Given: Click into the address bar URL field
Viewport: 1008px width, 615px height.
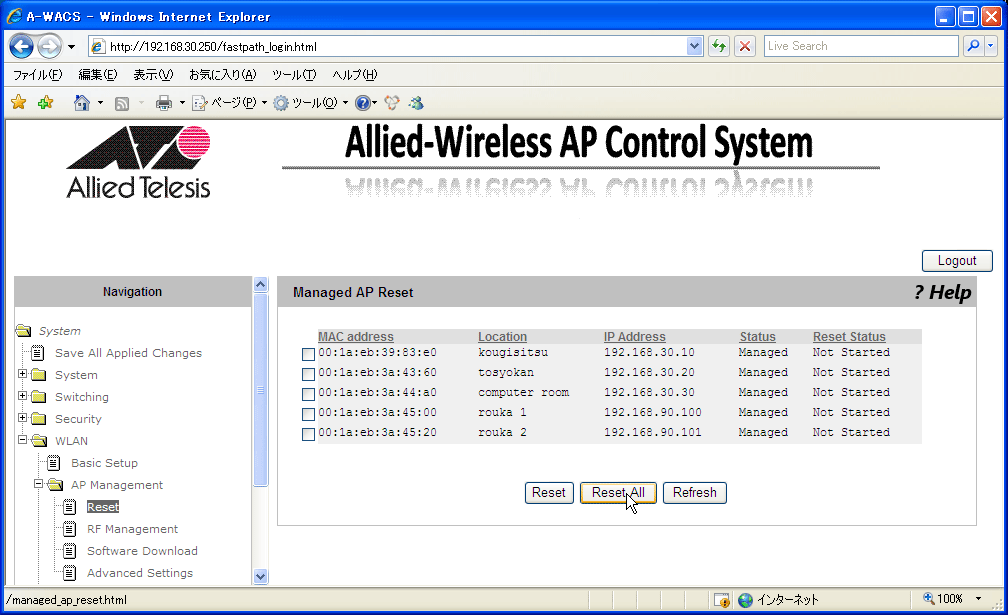Looking at the screenshot, I should tap(396, 46).
